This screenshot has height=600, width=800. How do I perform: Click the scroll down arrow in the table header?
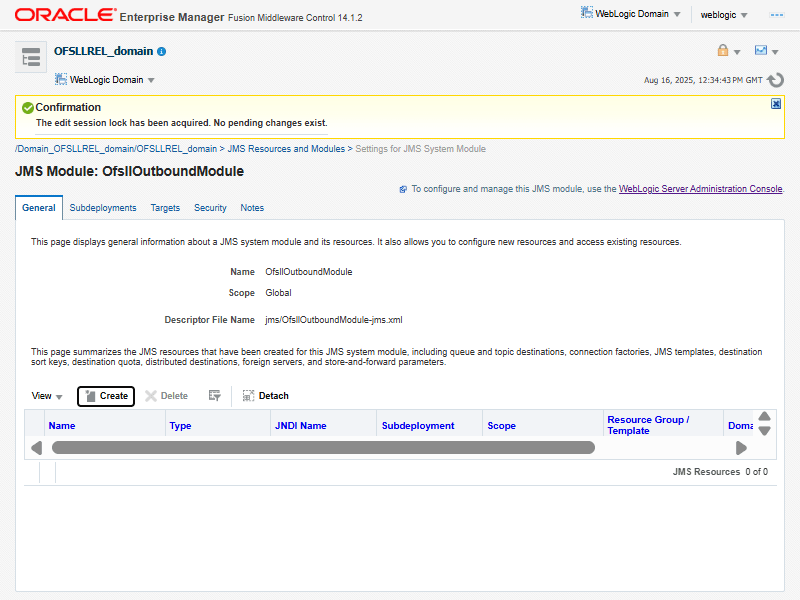[x=764, y=431]
